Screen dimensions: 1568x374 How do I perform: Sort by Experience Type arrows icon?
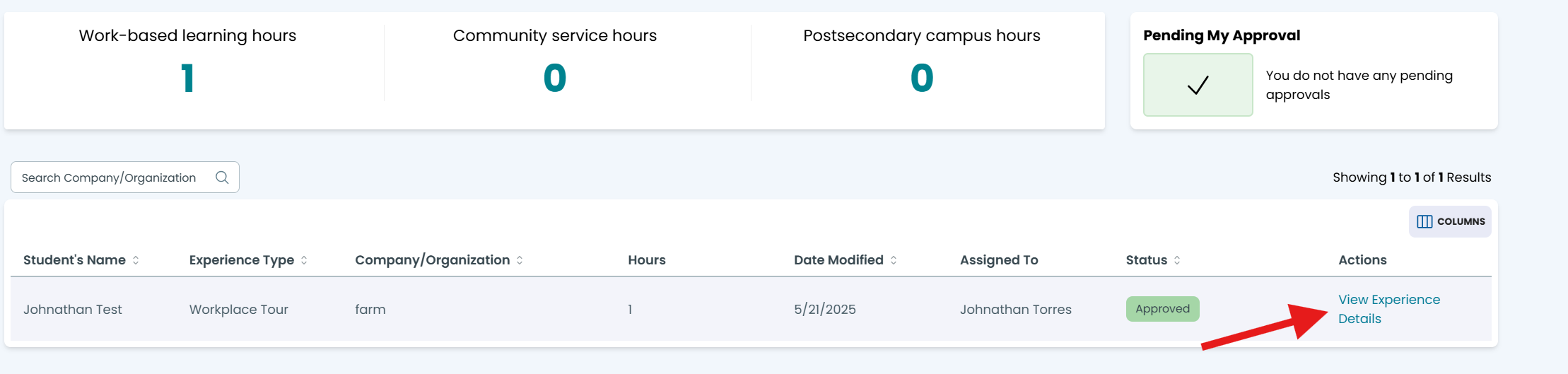click(x=304, y=260)
